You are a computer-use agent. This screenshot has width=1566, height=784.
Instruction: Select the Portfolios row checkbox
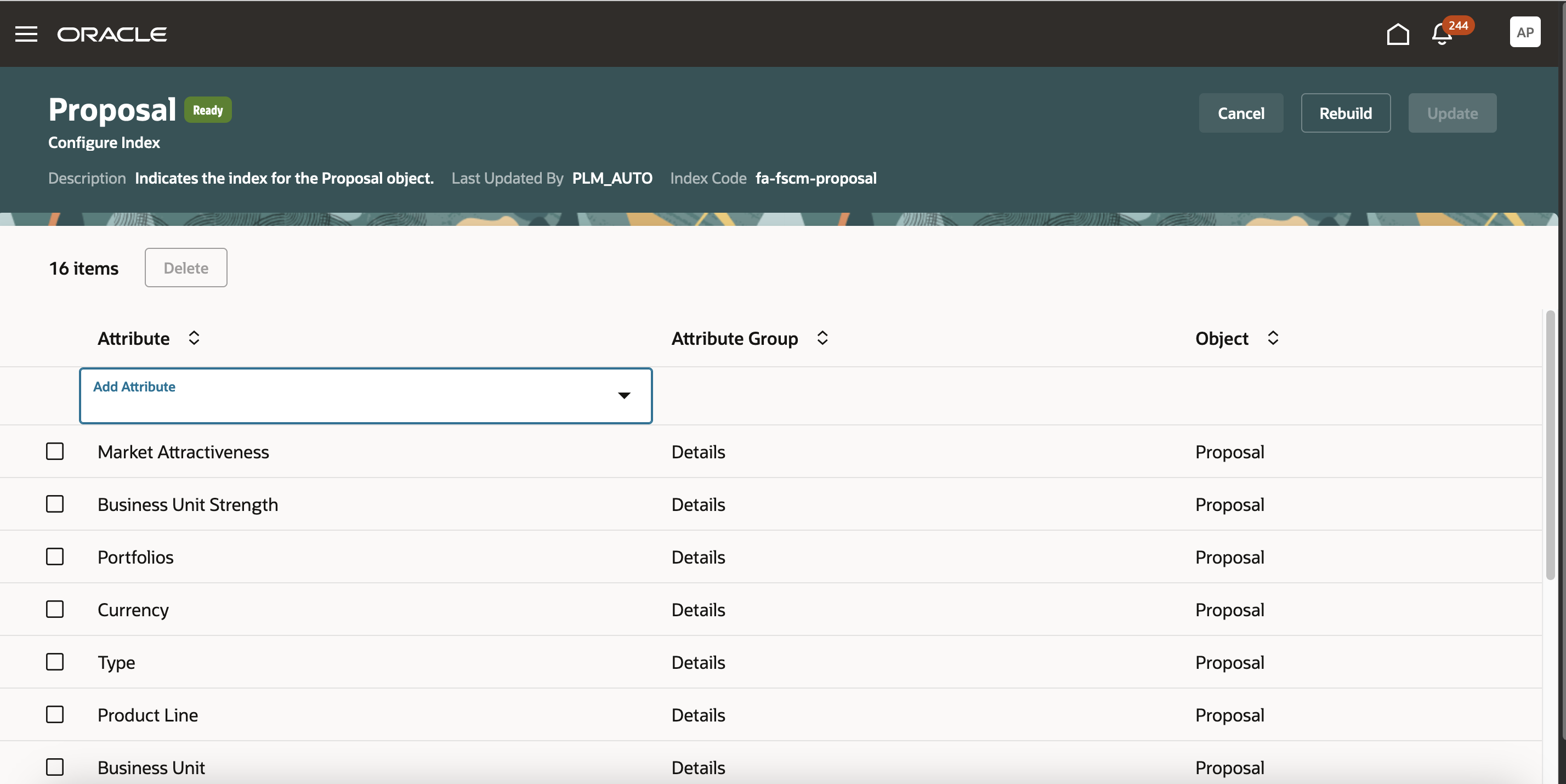click(x=55, y=556)
